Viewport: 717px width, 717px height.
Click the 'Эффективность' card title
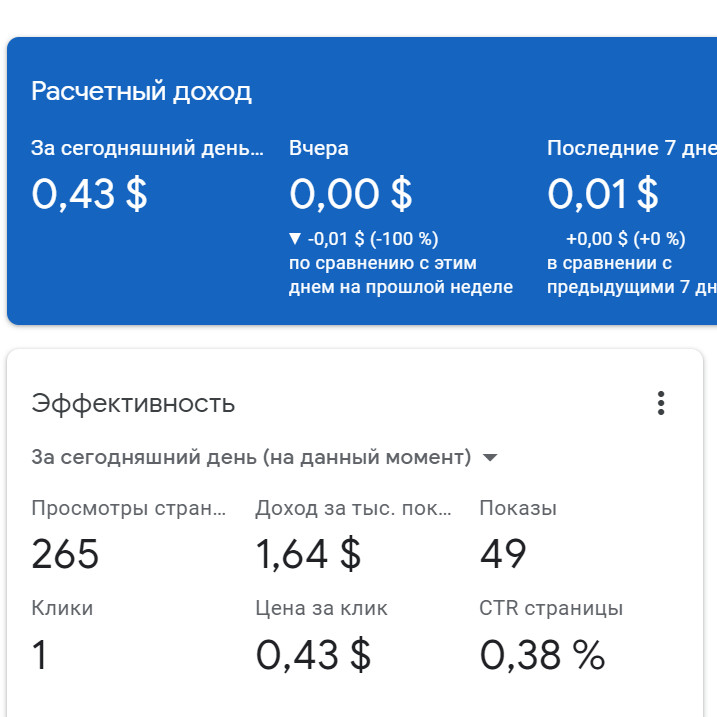[x=133, y=404]
